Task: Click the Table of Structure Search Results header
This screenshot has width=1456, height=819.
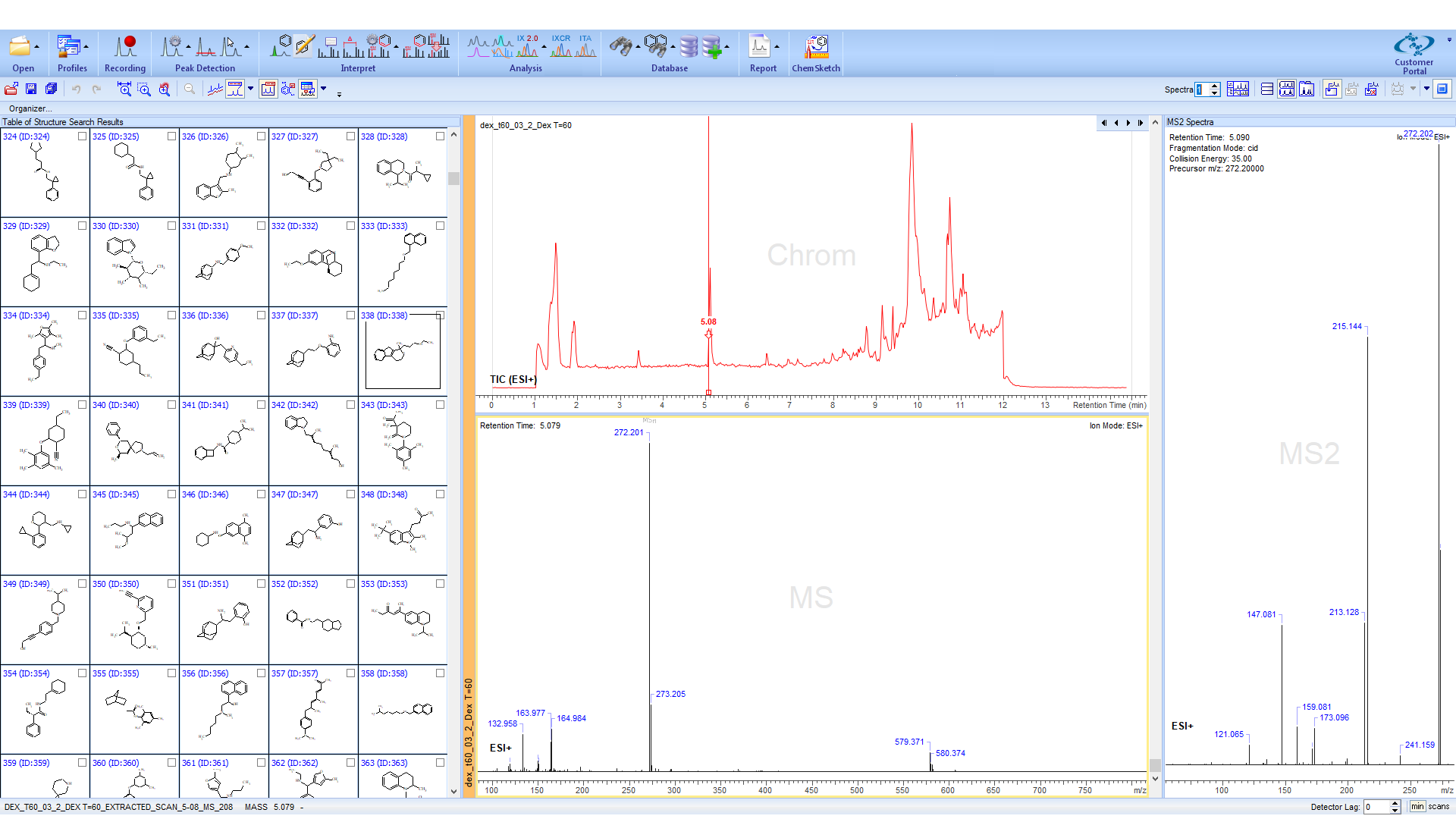Action: 63,122
